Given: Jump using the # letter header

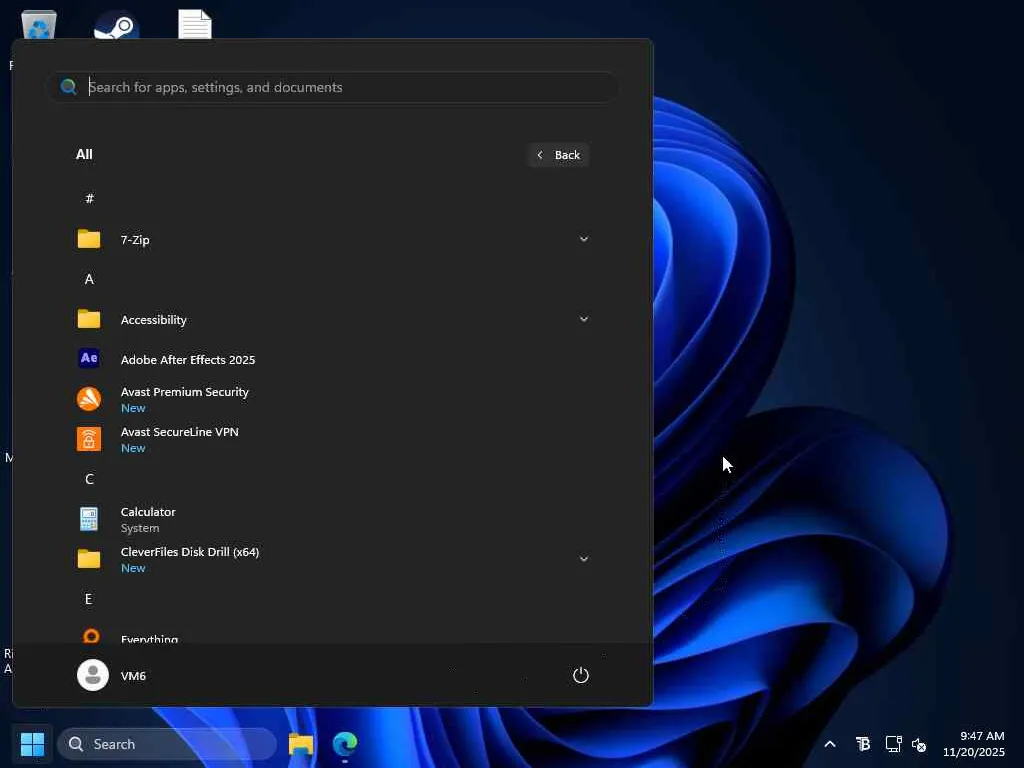Looking at the screenshot, I should click(x=89, y=199).
